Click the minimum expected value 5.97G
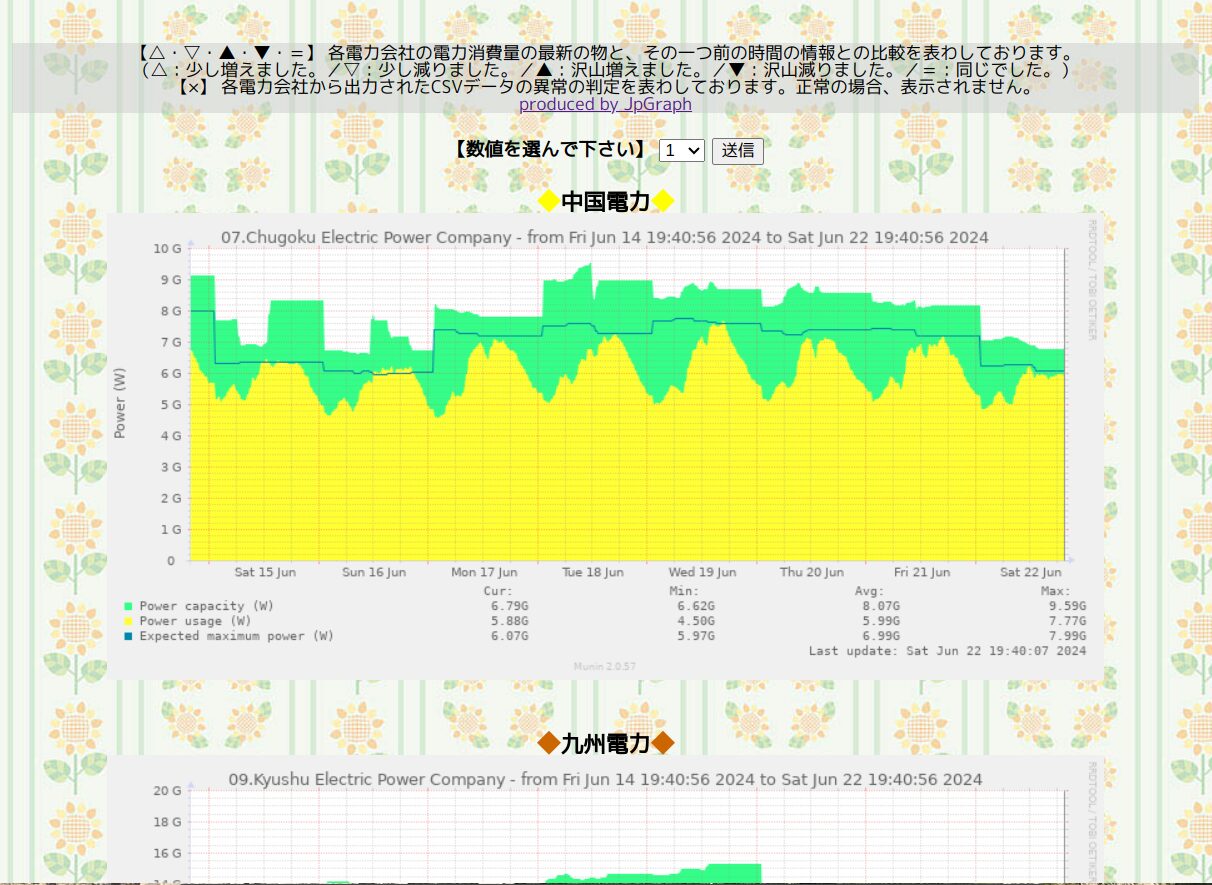The height and width of the screenshot is (885, 1212). point(695,636)
